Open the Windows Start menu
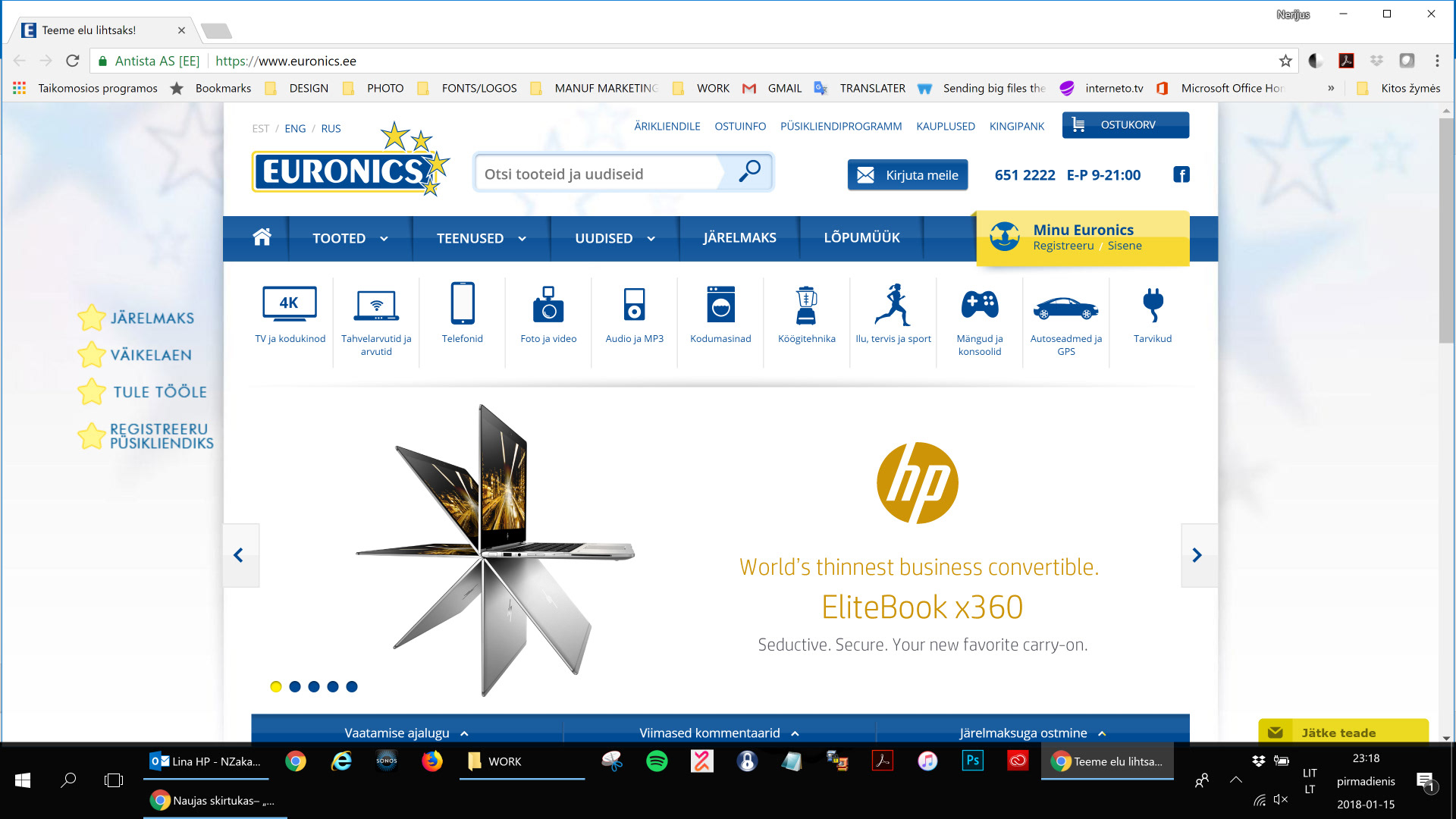 23,780
